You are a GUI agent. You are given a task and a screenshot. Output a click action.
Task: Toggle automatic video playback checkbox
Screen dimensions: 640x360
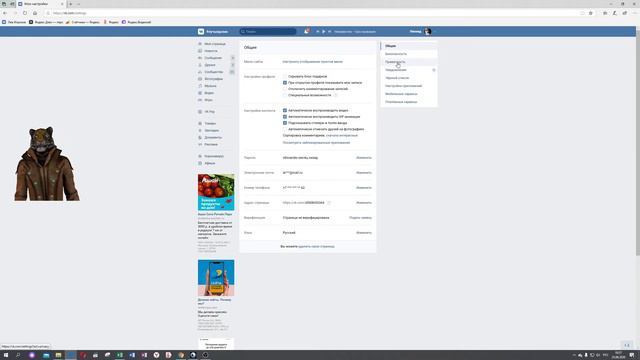[x=285, y=110]
